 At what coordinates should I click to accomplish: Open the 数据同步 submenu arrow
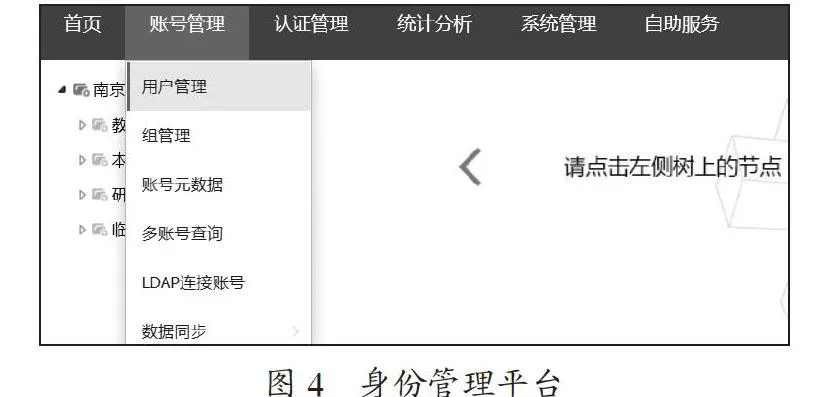295,331
